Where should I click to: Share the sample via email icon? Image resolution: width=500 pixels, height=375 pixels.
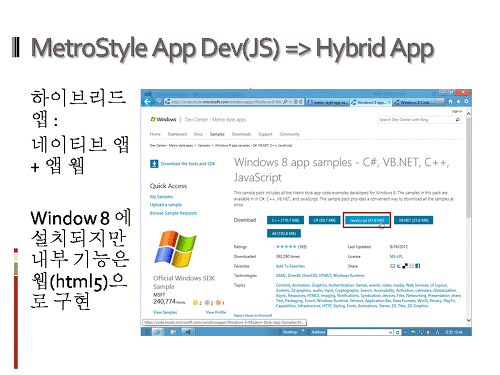[393, 266]
